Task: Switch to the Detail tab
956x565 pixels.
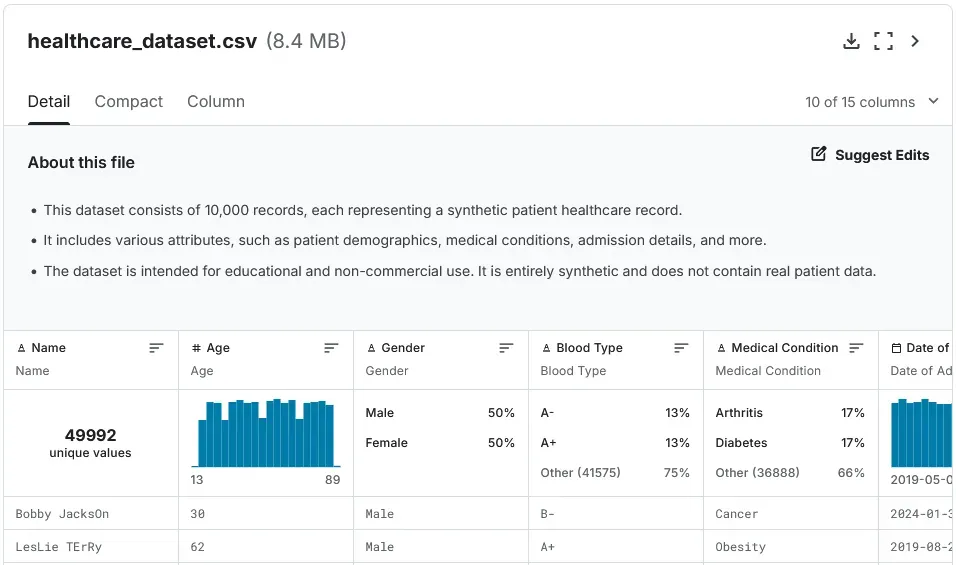Action: click(49, 102)
